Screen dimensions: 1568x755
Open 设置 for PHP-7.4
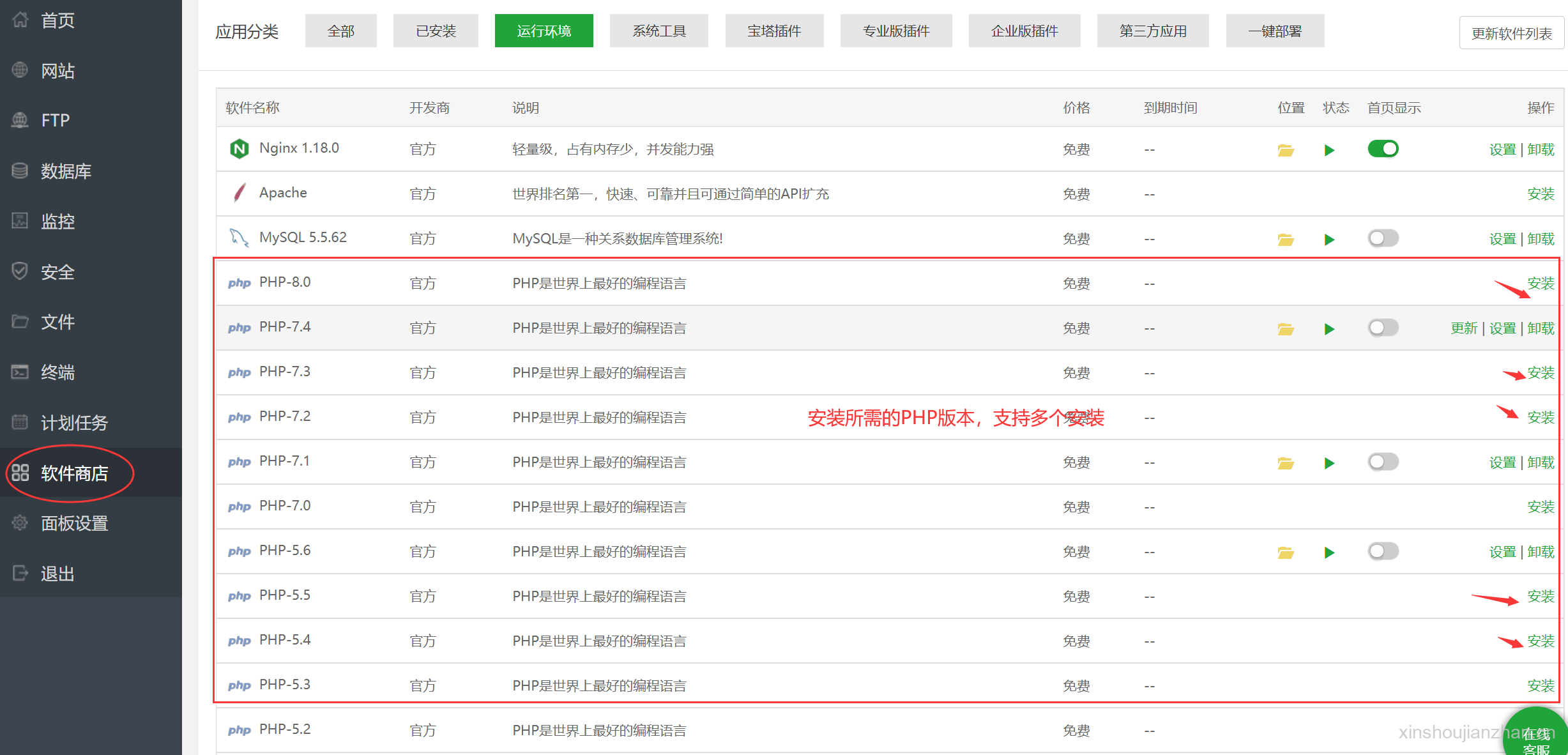tap(1502, 328)
